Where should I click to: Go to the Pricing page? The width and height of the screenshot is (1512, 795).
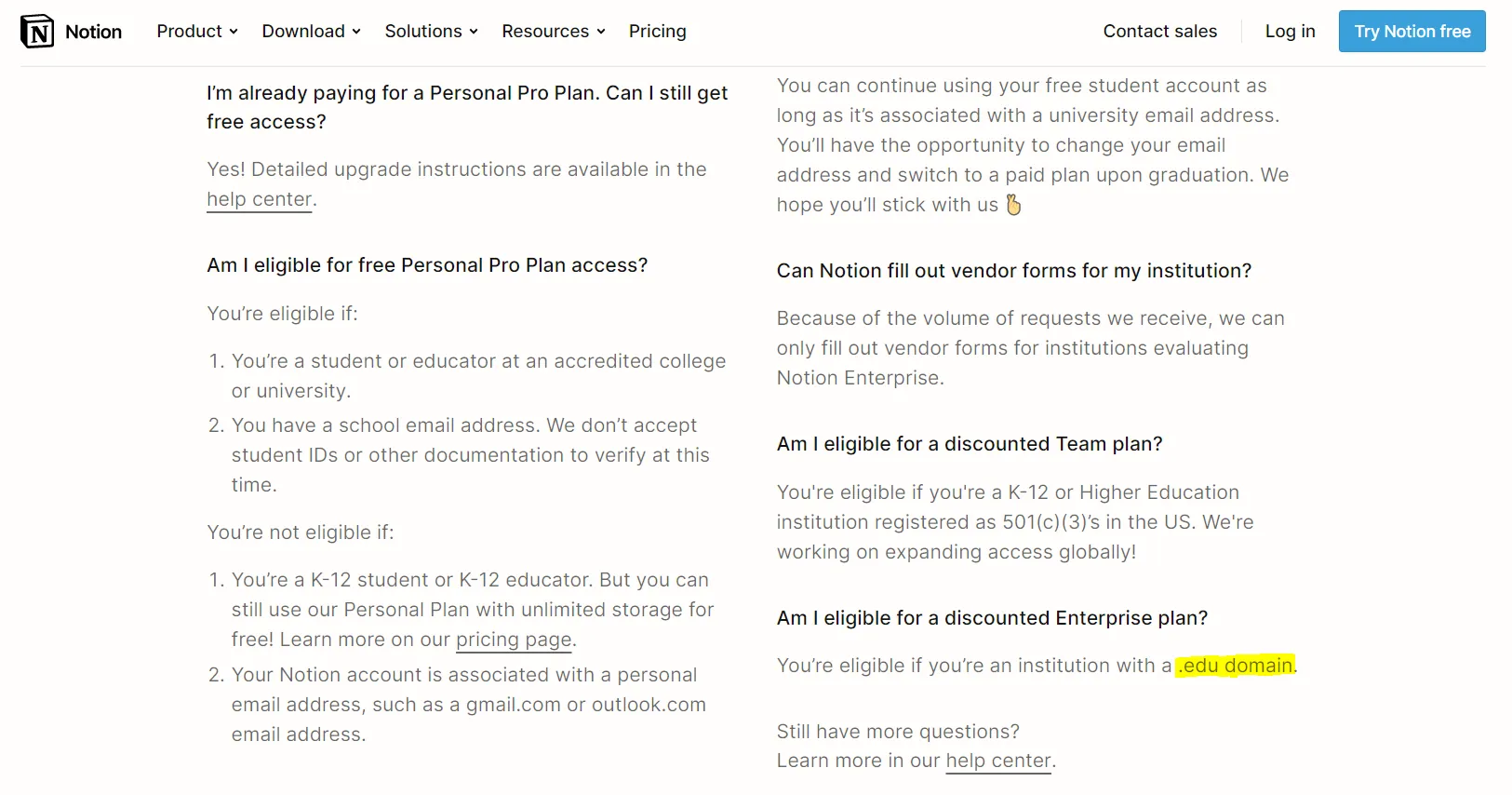[x=657, y=32]
